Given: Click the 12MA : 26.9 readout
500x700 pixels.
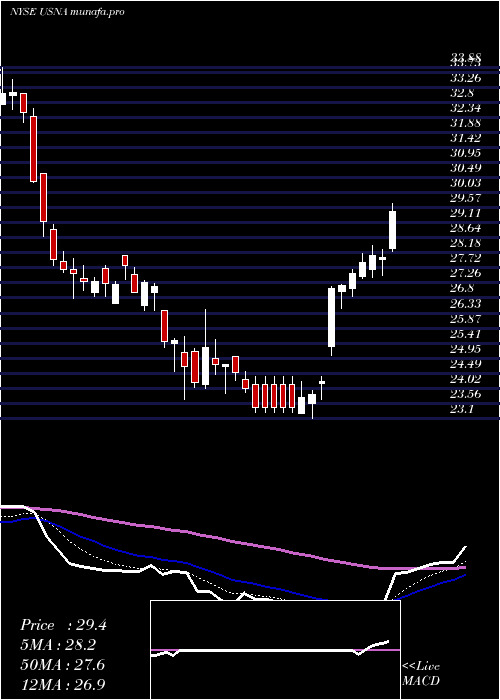Looking at the screenshot, I should (63, 684).
